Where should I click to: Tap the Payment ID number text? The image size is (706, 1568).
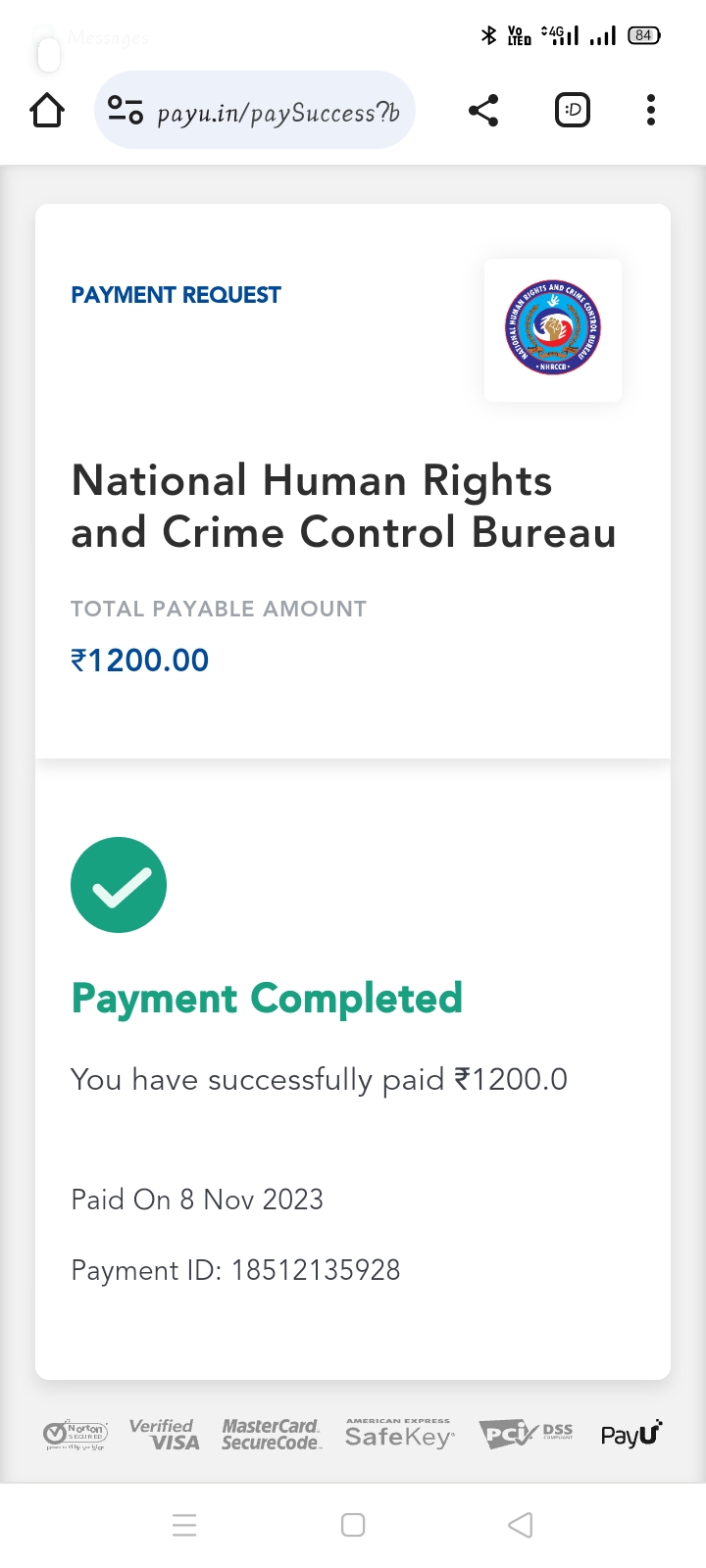pyautogui.click(x=316, y=1270)
